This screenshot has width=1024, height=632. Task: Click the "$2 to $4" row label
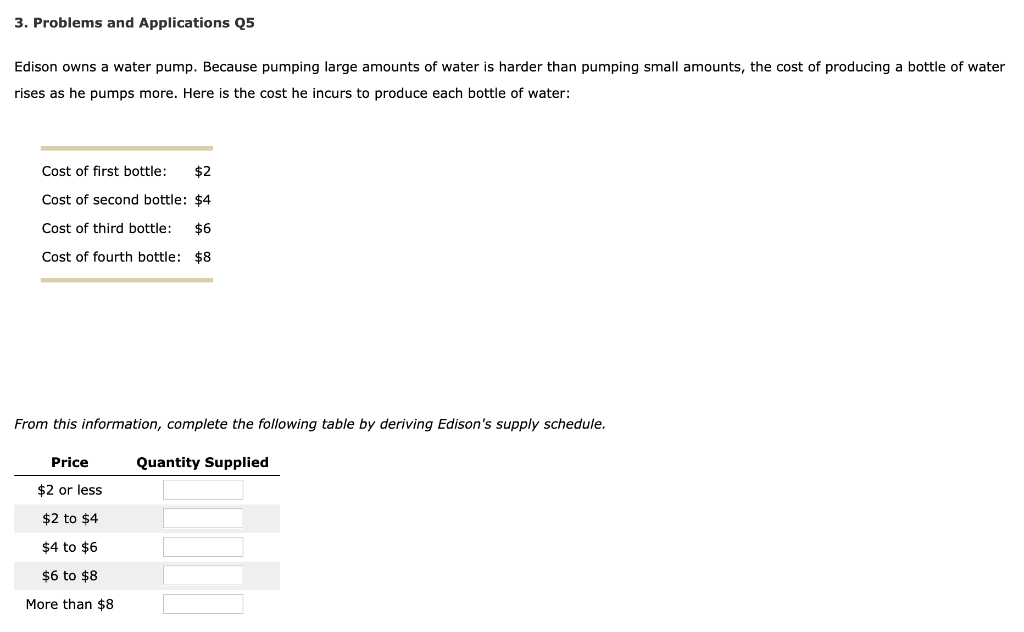pyautogui.click(x=69, y=518)
